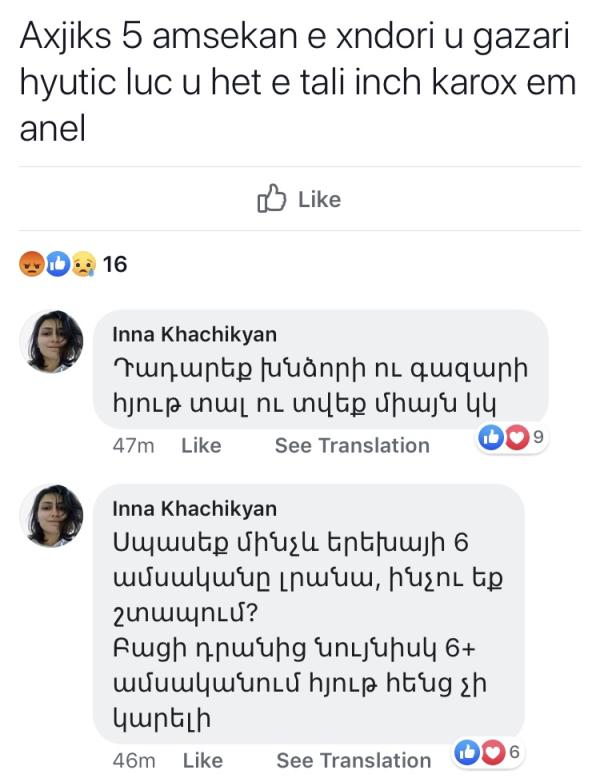Open the reaction count 9 on the first comment
The height and width of the screenshot is (777, 600).
tap(538, 436)
